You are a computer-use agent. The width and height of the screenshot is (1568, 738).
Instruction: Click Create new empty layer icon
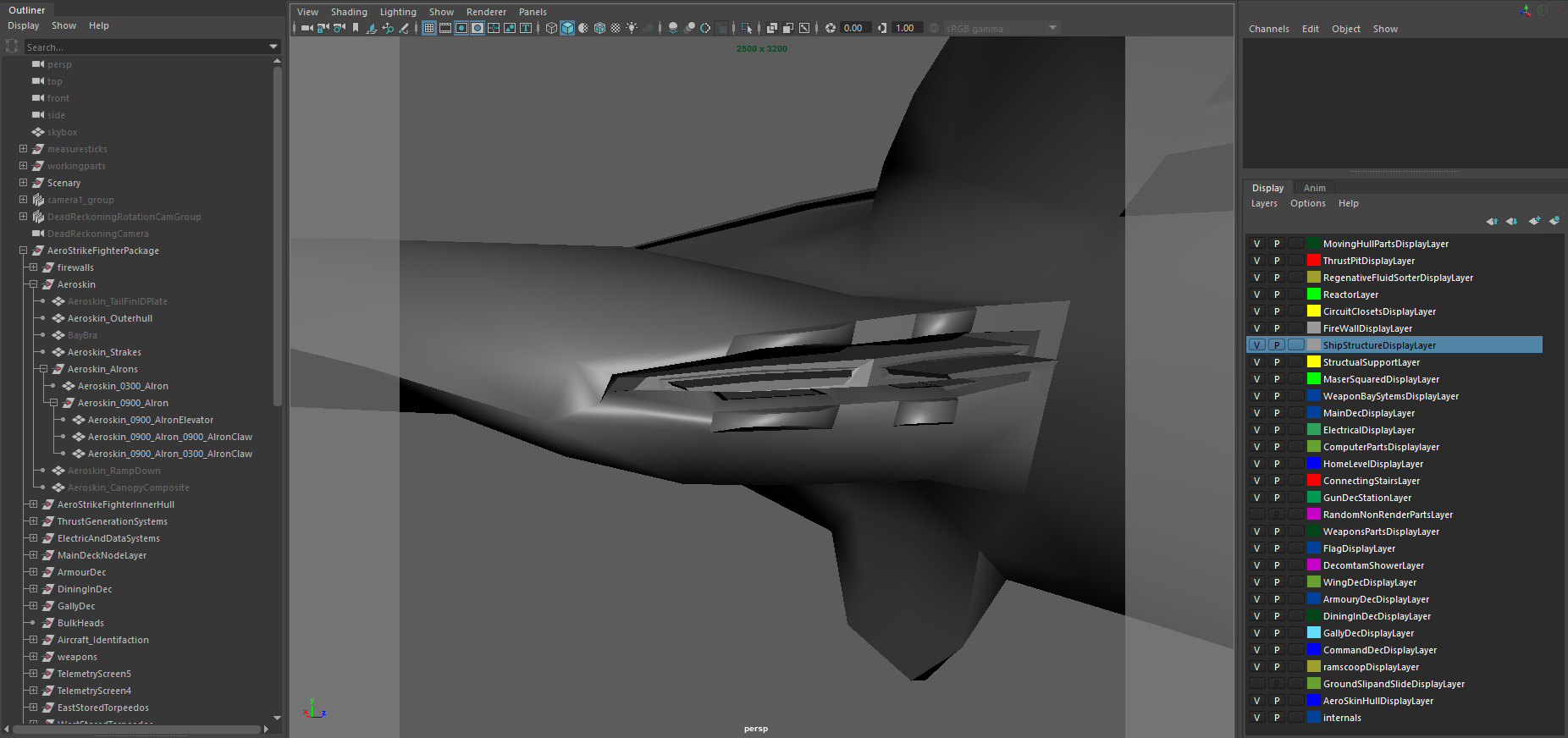(1534, 221)
